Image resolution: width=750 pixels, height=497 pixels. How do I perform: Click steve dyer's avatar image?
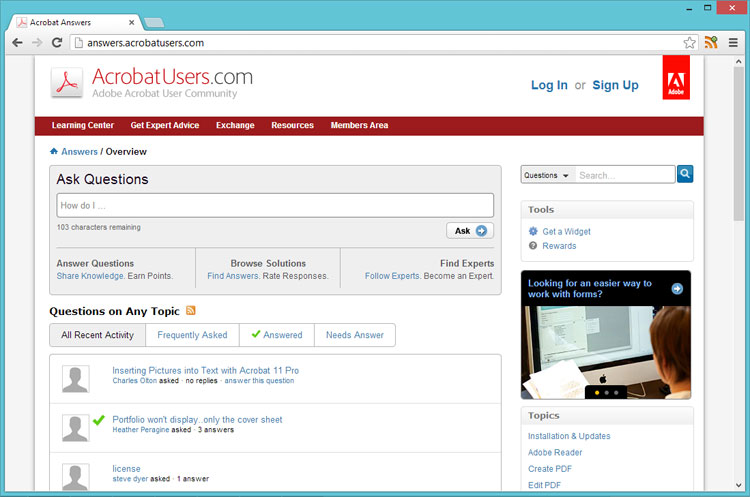coord(76,476)
